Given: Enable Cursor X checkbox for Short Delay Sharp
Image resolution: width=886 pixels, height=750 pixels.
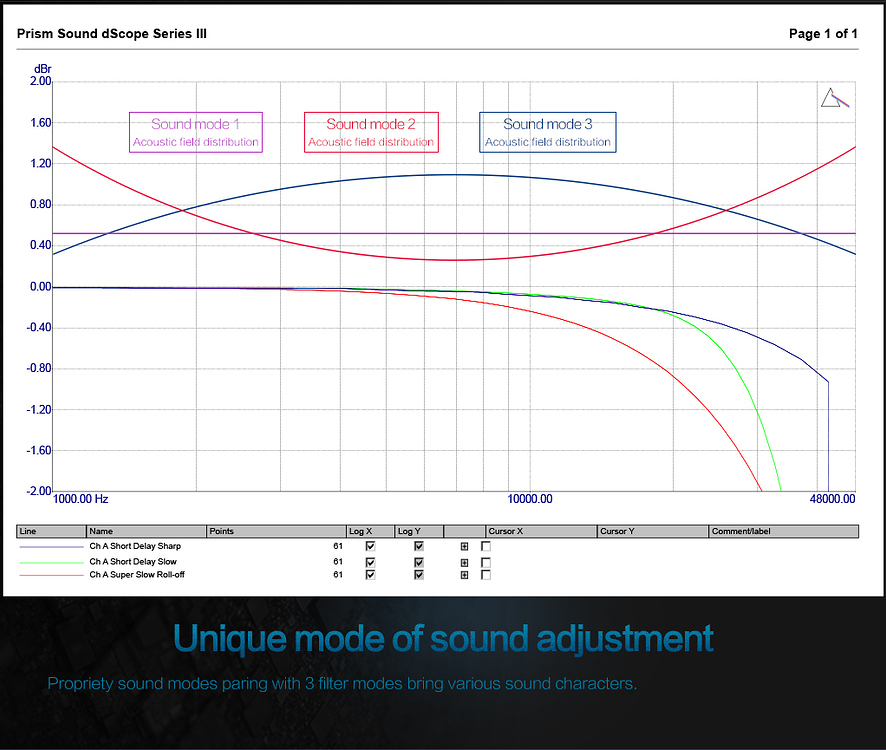Looking at the screenshot, I should (x=486, y=547).
